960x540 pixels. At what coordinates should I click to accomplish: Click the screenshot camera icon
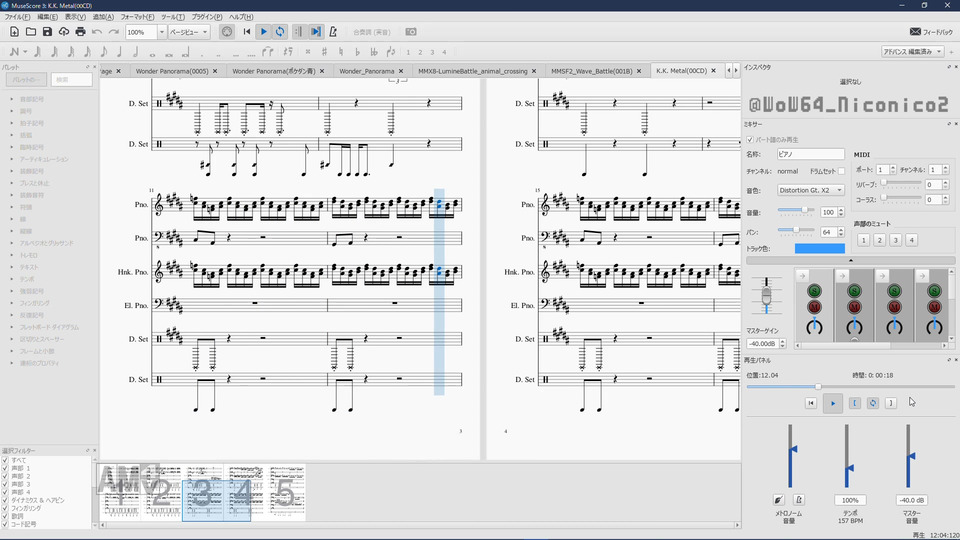coord(411,32)
